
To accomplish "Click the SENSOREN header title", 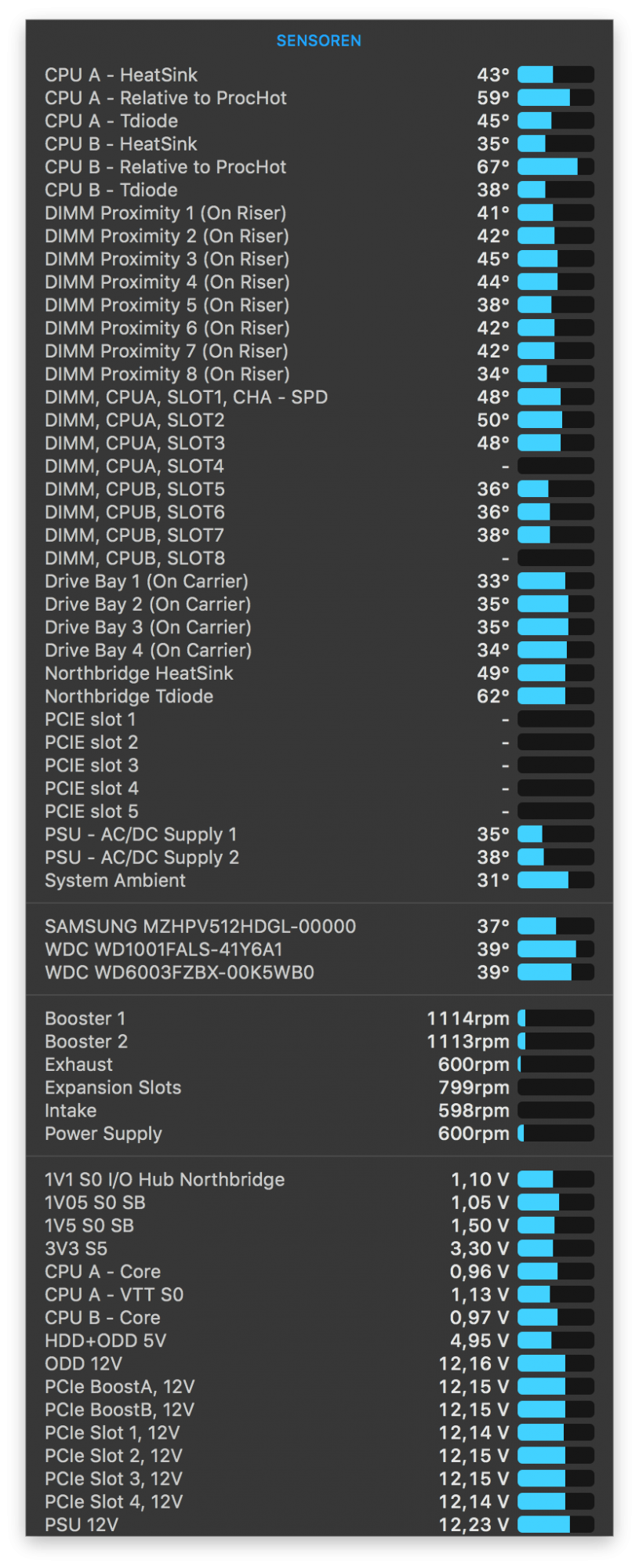I will pyautogui.click(x=318, y=41).
